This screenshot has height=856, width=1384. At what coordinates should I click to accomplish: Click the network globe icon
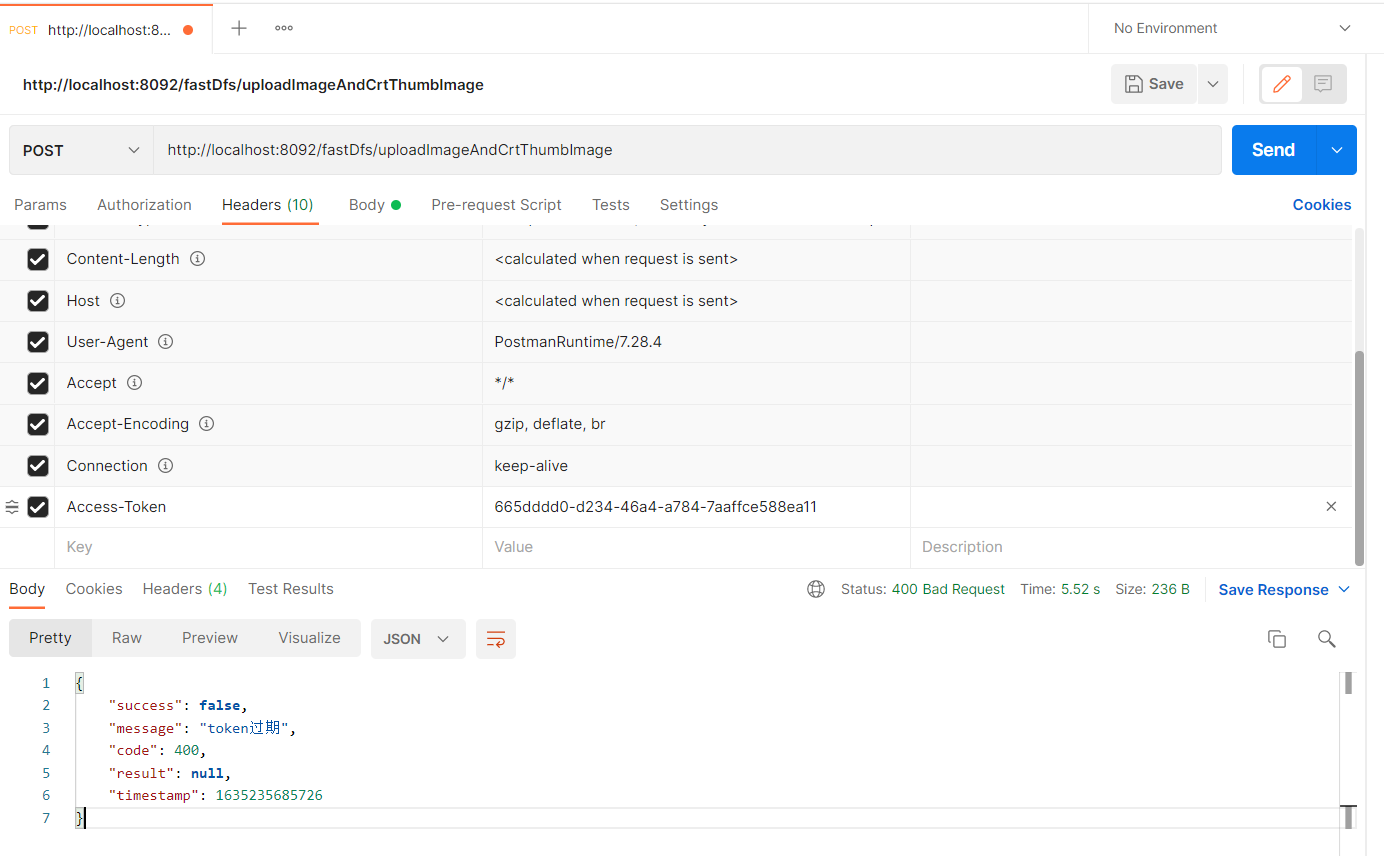816,589
